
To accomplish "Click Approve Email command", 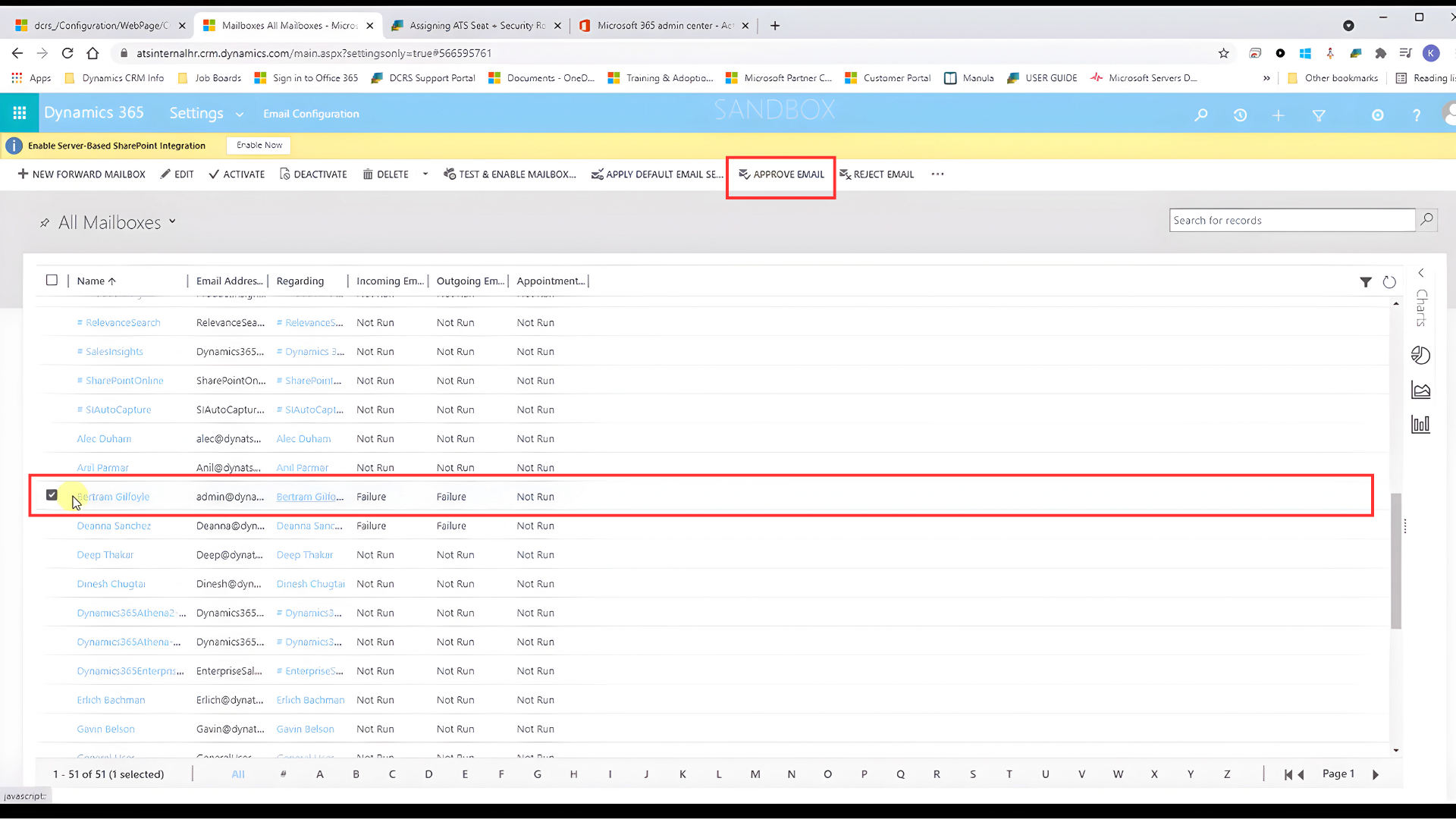I will pyautogui.click(x=781, y=174).
